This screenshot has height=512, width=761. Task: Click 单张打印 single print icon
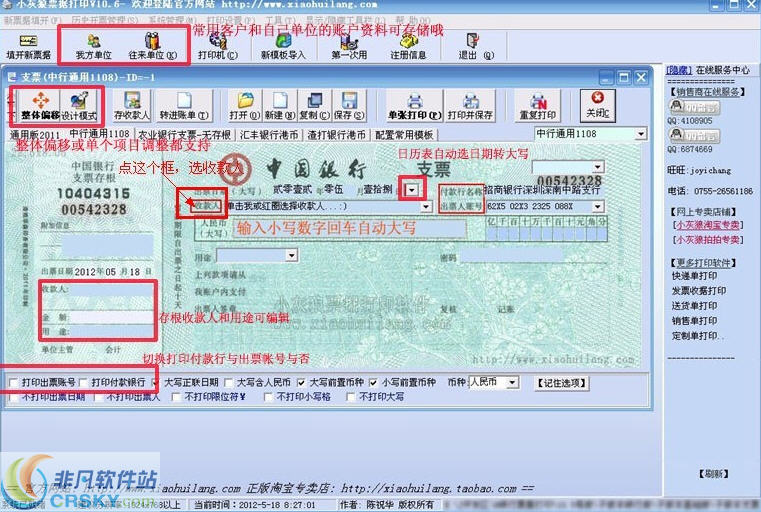(x=414, y=105)
